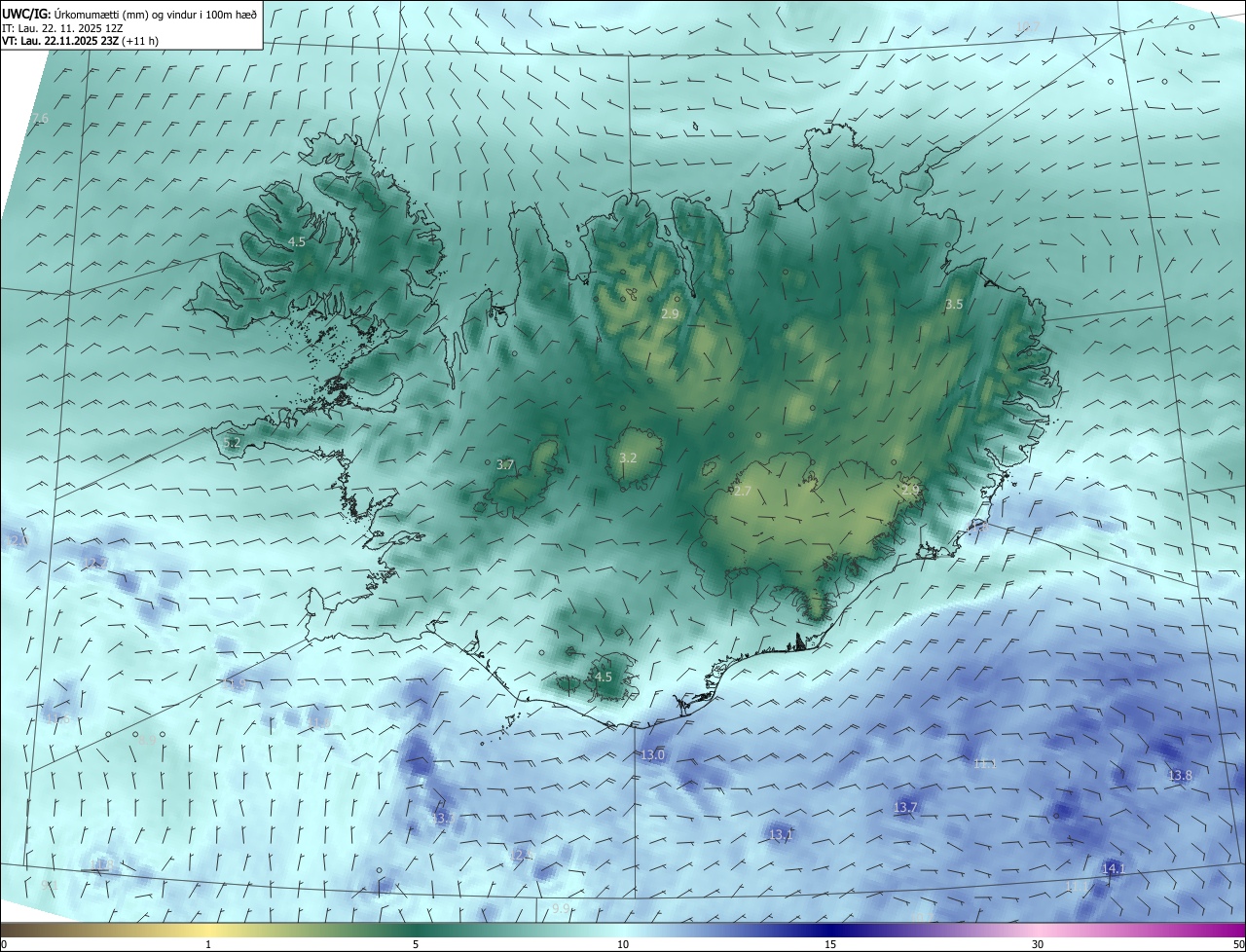Screen dimensions: 1246x952
Task: Click the 3.7 value label on the map
Action: coord(504,465)
